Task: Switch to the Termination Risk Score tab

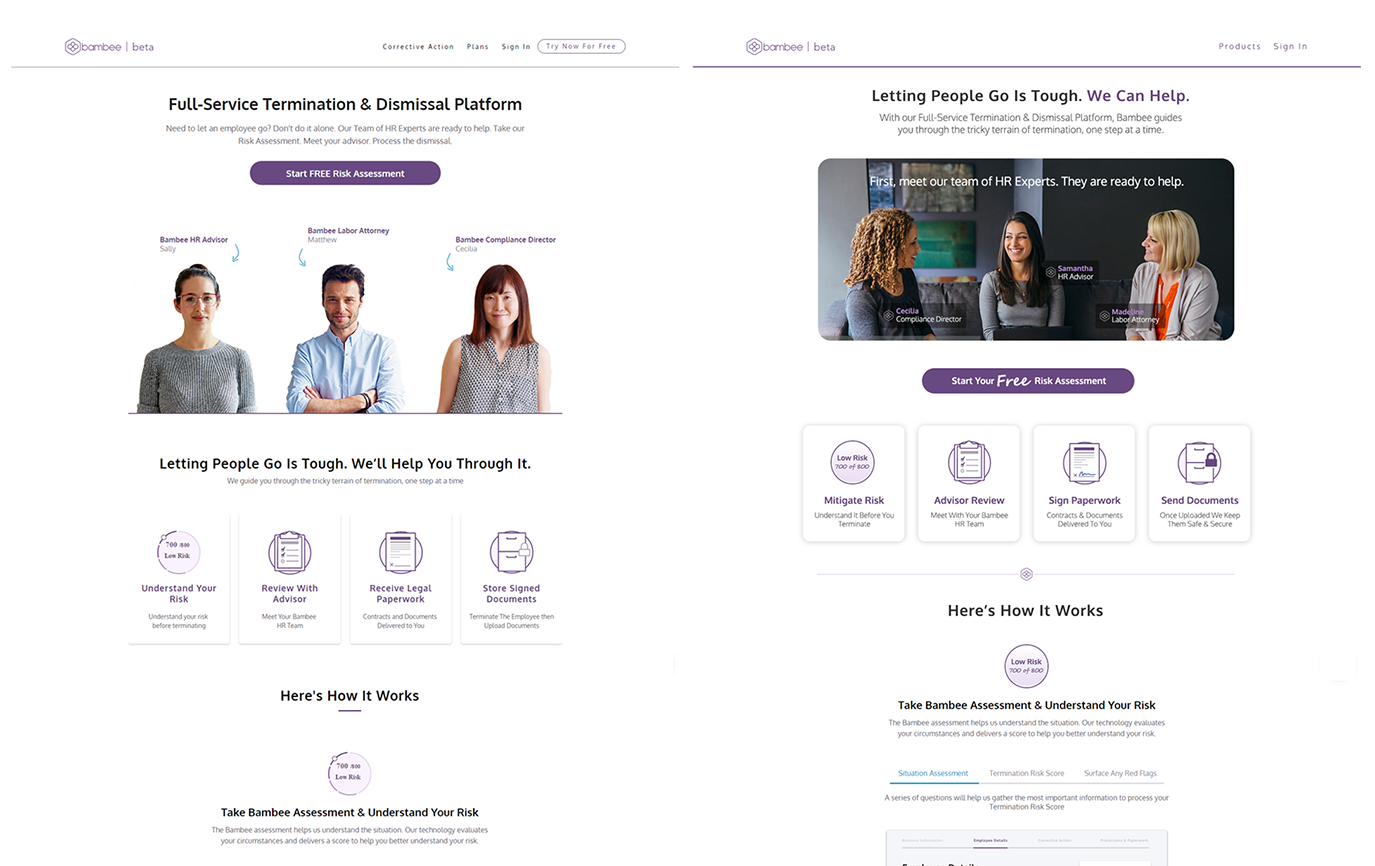Action: pos(1026,773)
